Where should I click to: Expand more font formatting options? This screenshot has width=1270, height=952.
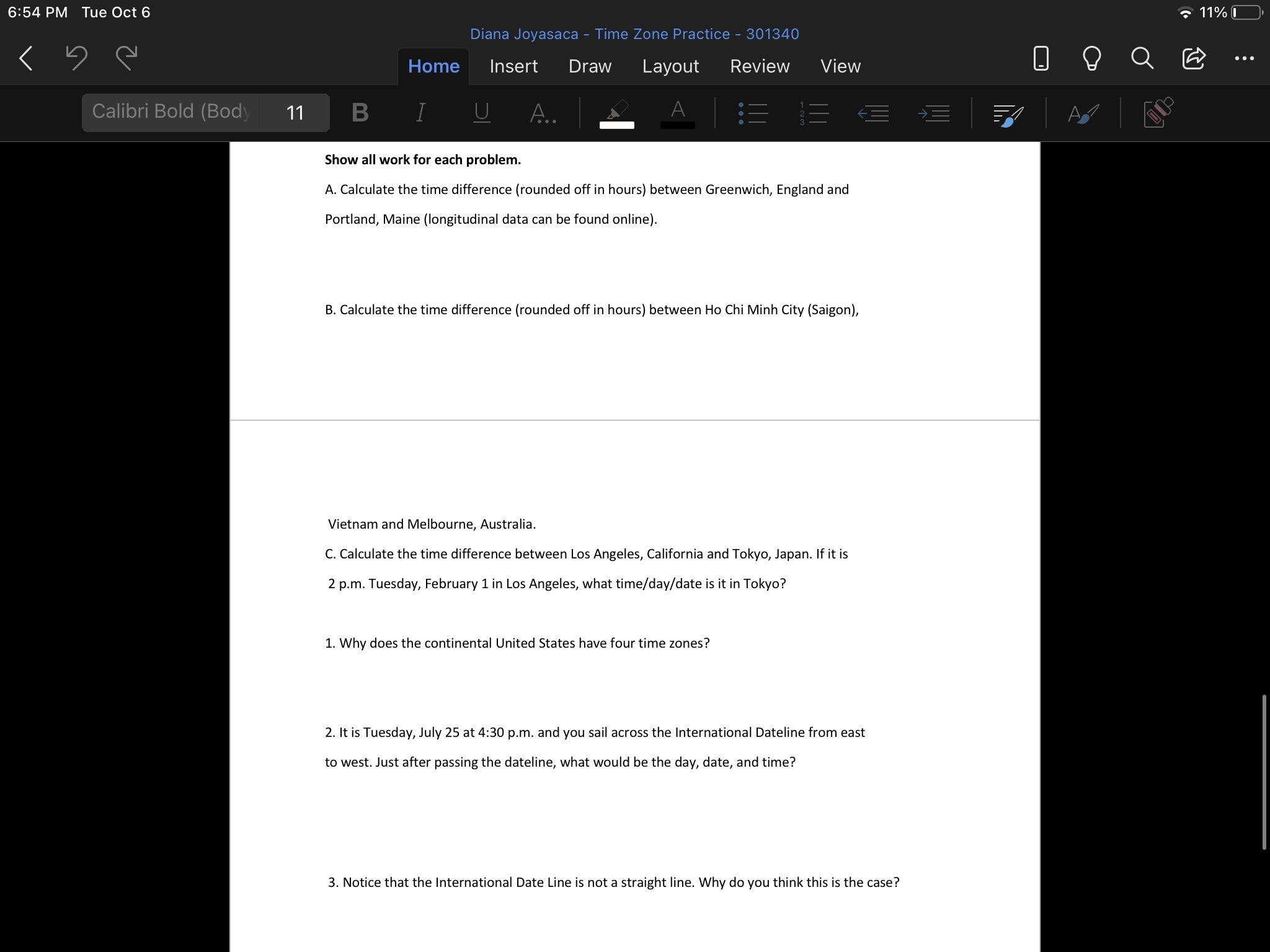(x=543, y=113)
